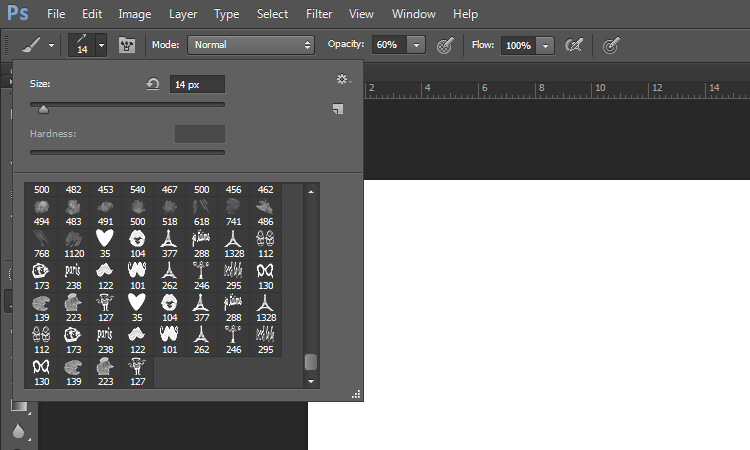The height and width of the screenshot is (450, 750).
Task: Choose heart brush 35 beside the 127 brush
Action: [x=138, y=308]
